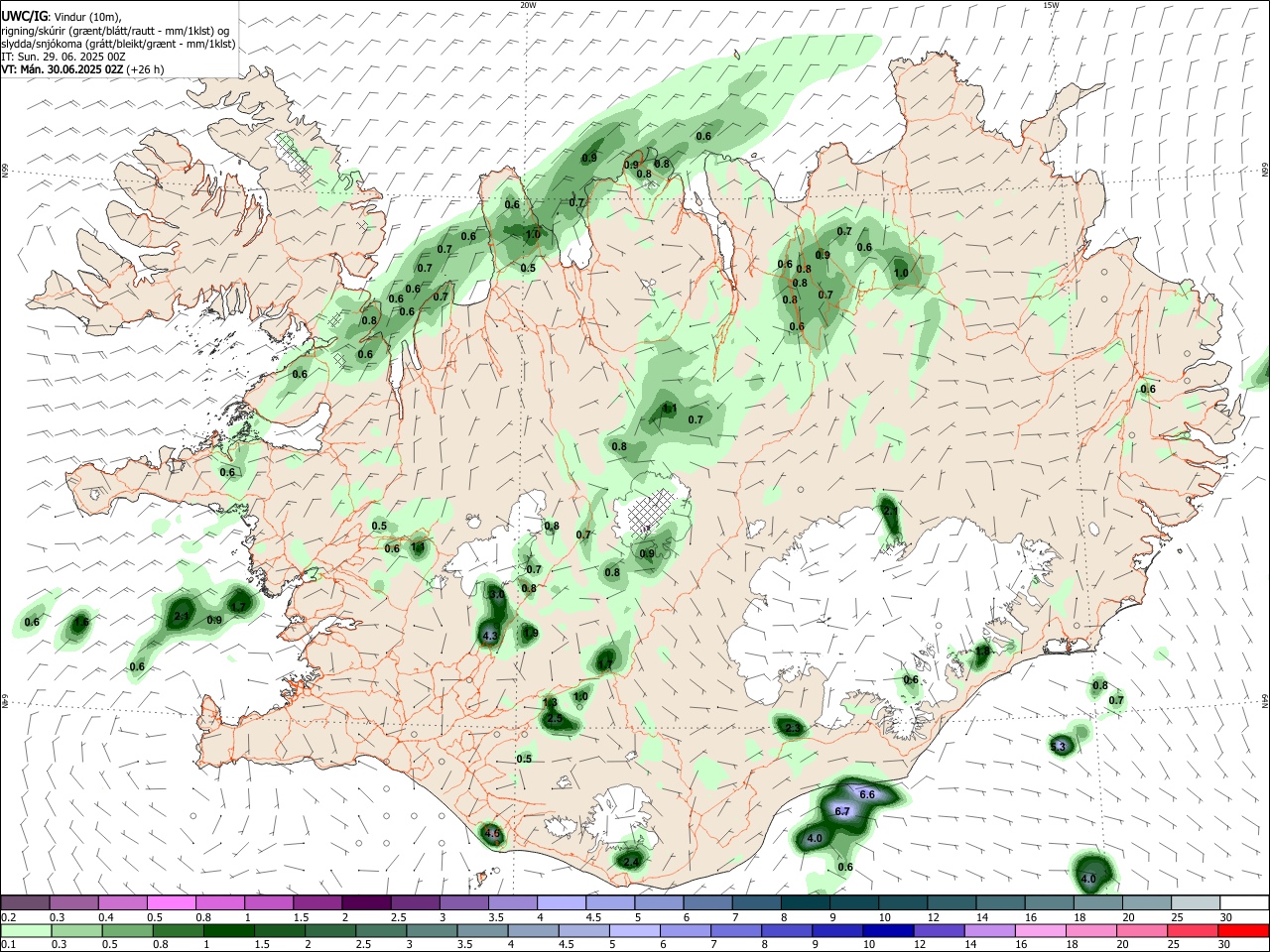This screenshot has height=952, width=1270.
Task: Click the '20W' longitude label on the top edge
Action: [x=528, y=5]
